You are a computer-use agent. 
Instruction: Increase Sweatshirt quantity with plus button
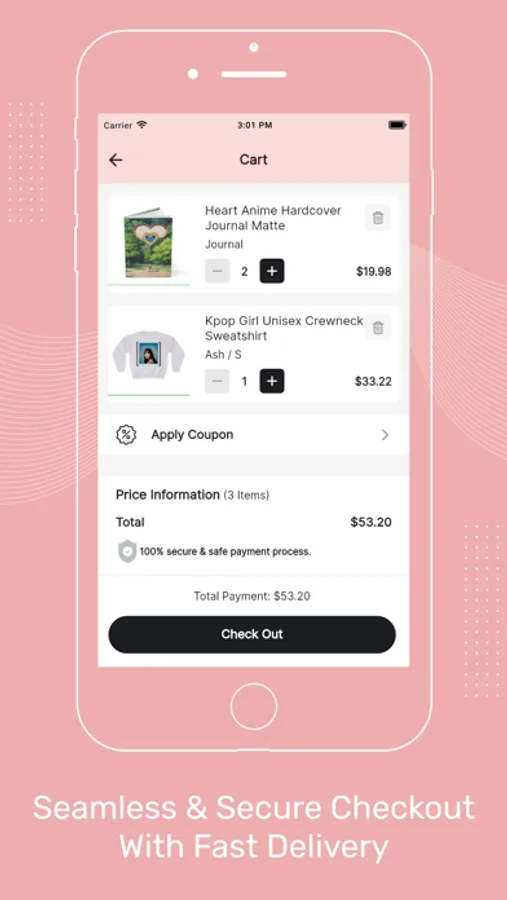[x=272, y=381]
